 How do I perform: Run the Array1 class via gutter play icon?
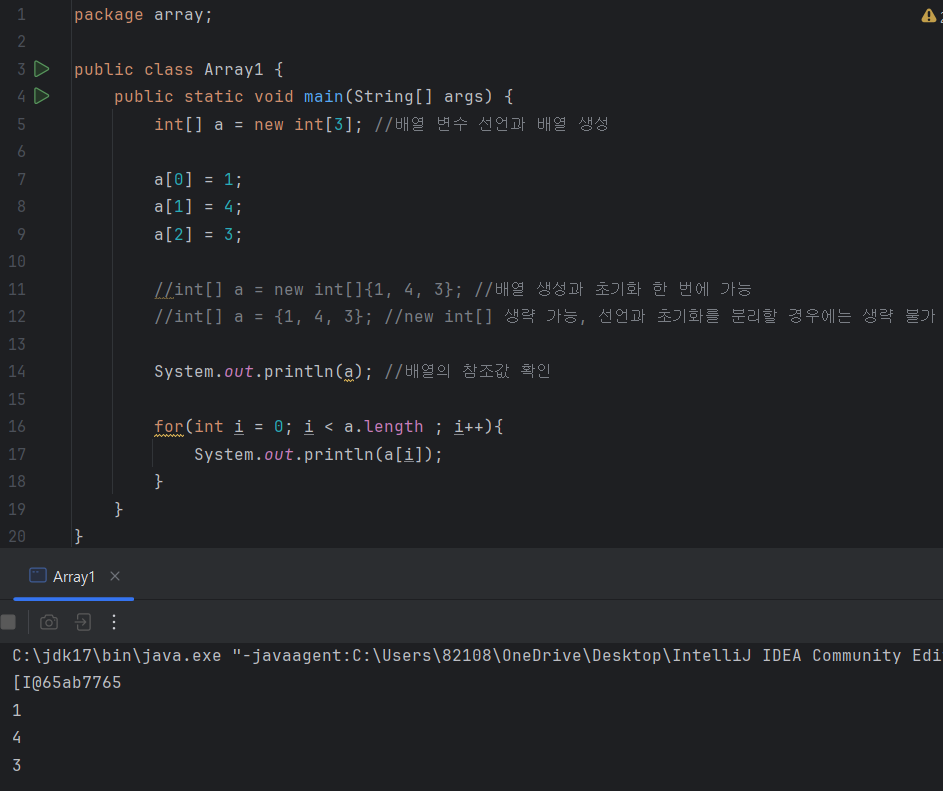41,68
